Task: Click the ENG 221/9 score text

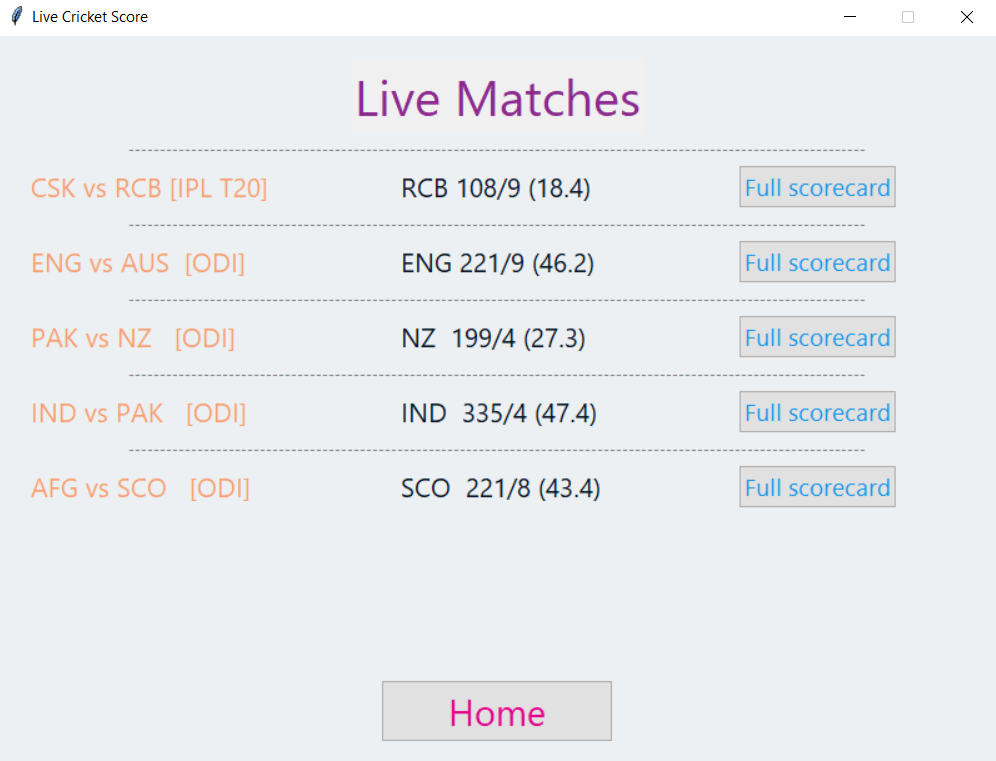Action: click(x=497, y=263)
